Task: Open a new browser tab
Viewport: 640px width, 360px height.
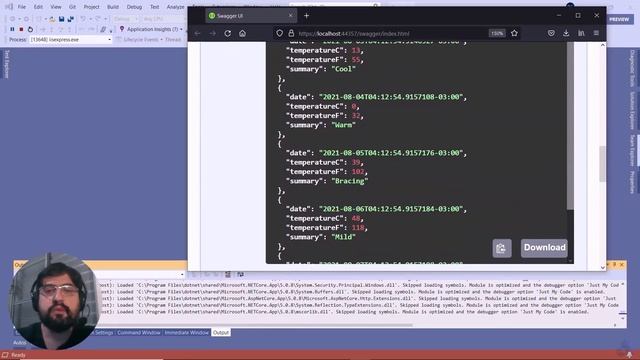Action: [307, 16]
